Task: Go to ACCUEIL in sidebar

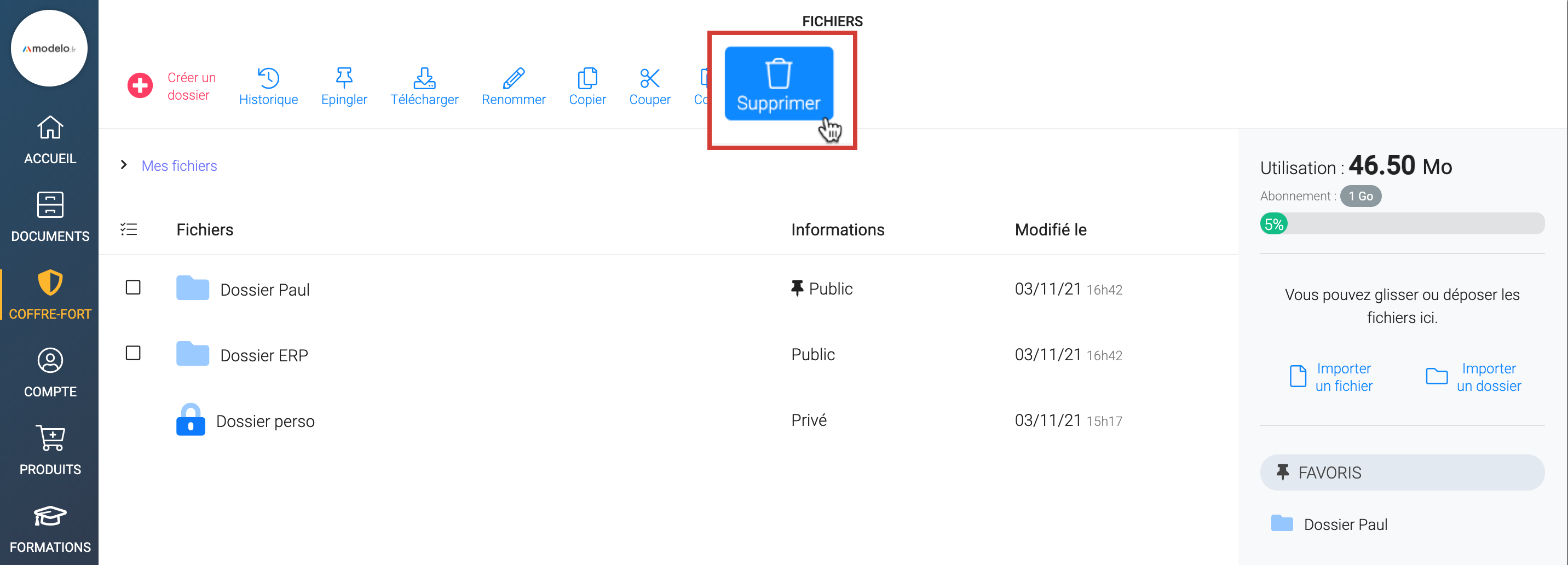Action: click(50, 140)
